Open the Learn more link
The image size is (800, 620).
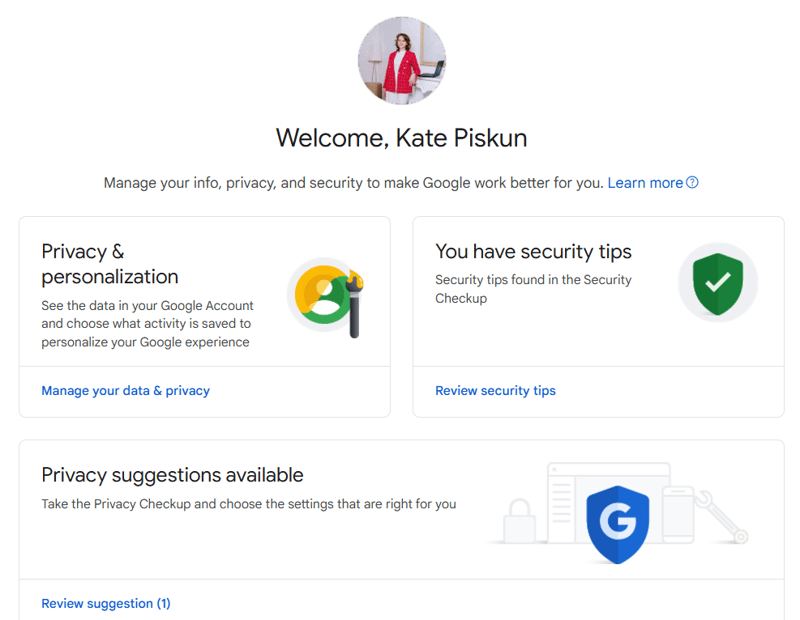(645, 183)
